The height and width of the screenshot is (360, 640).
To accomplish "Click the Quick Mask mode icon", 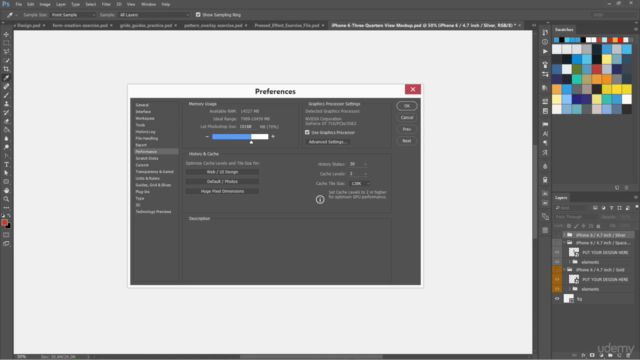I will point(6,235).
